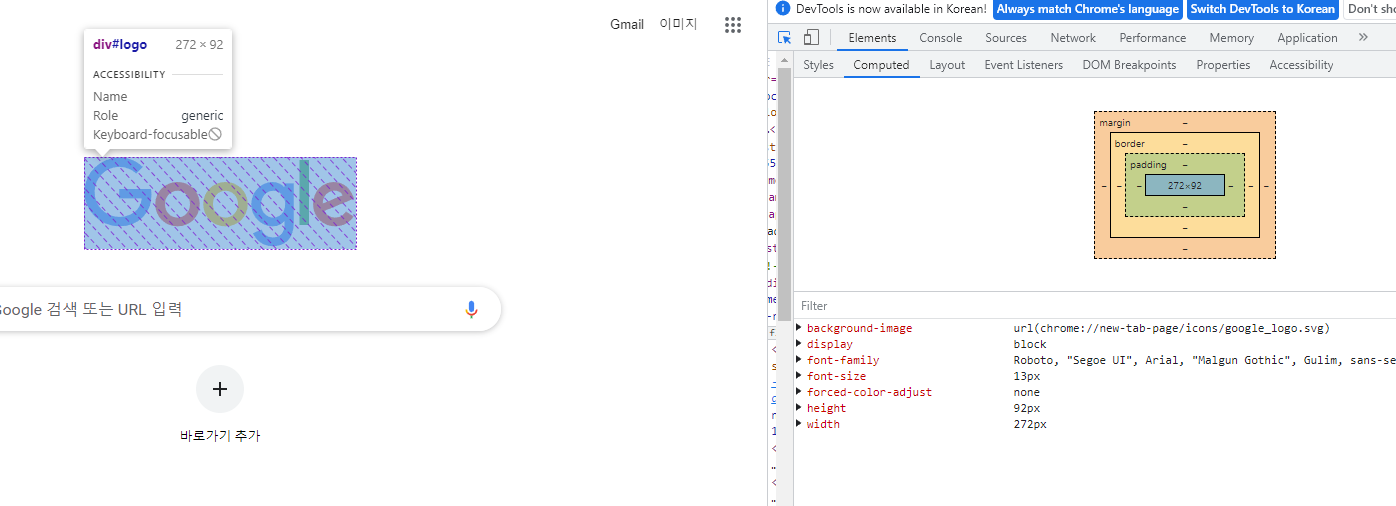The height and width of the screenshot is (506, 1396).
Task: Toggle the device toolbar icon
Action: point(811,38)
